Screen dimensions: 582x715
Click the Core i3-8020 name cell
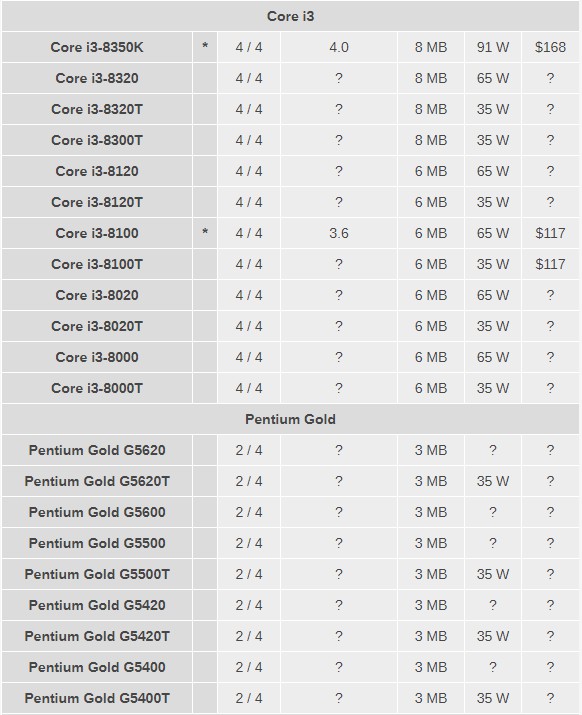tap(97, 295)
